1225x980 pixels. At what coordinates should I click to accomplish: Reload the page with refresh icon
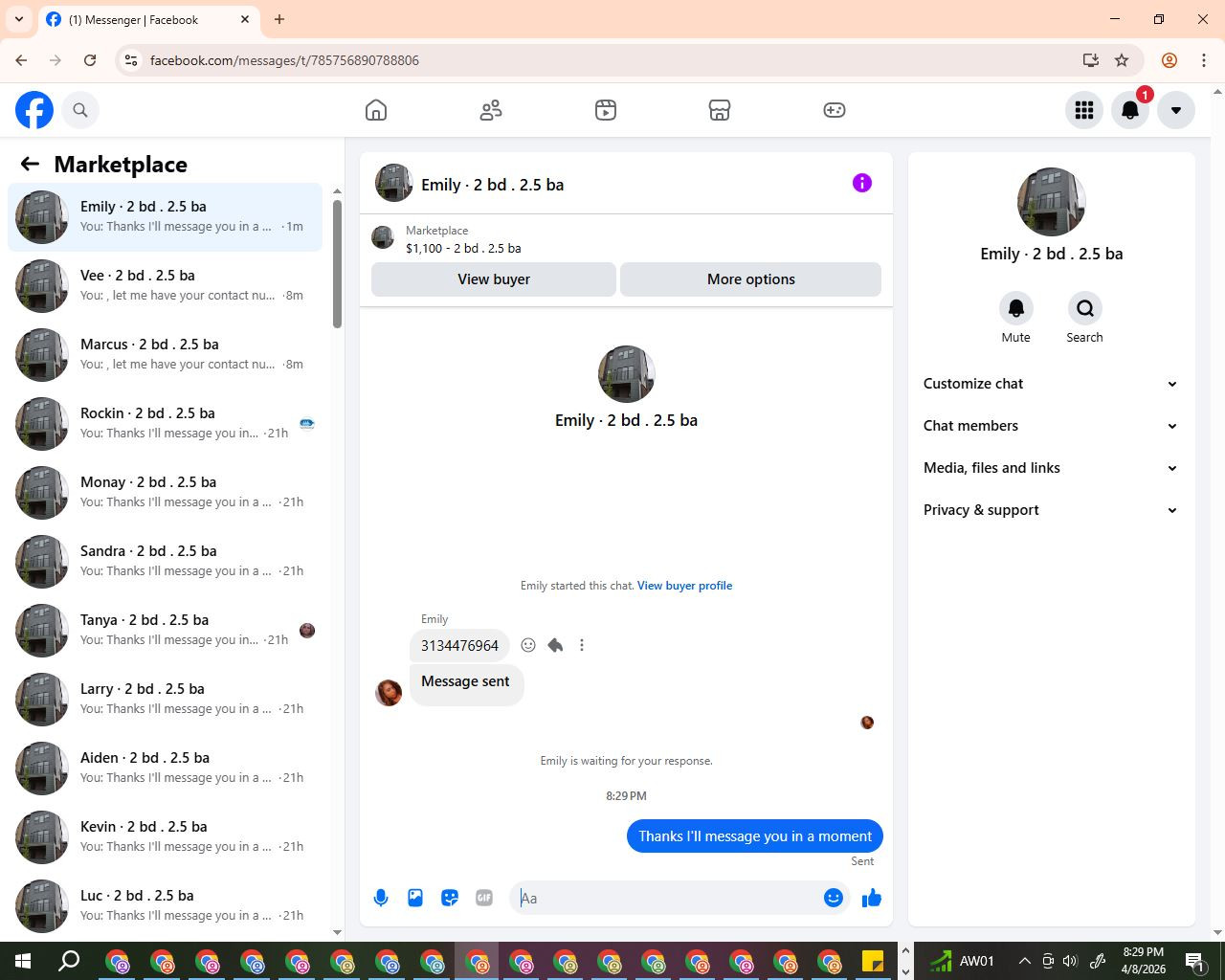(90, 60)
